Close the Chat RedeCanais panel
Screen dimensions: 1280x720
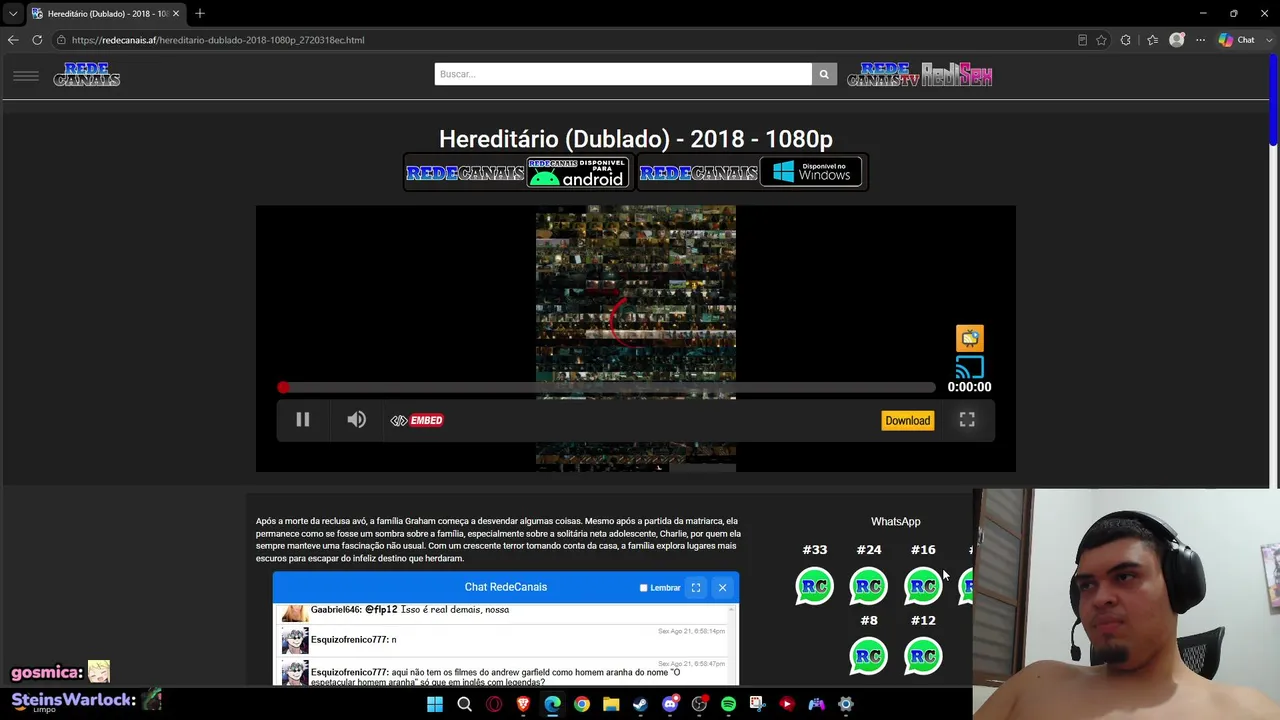point(722,588)
